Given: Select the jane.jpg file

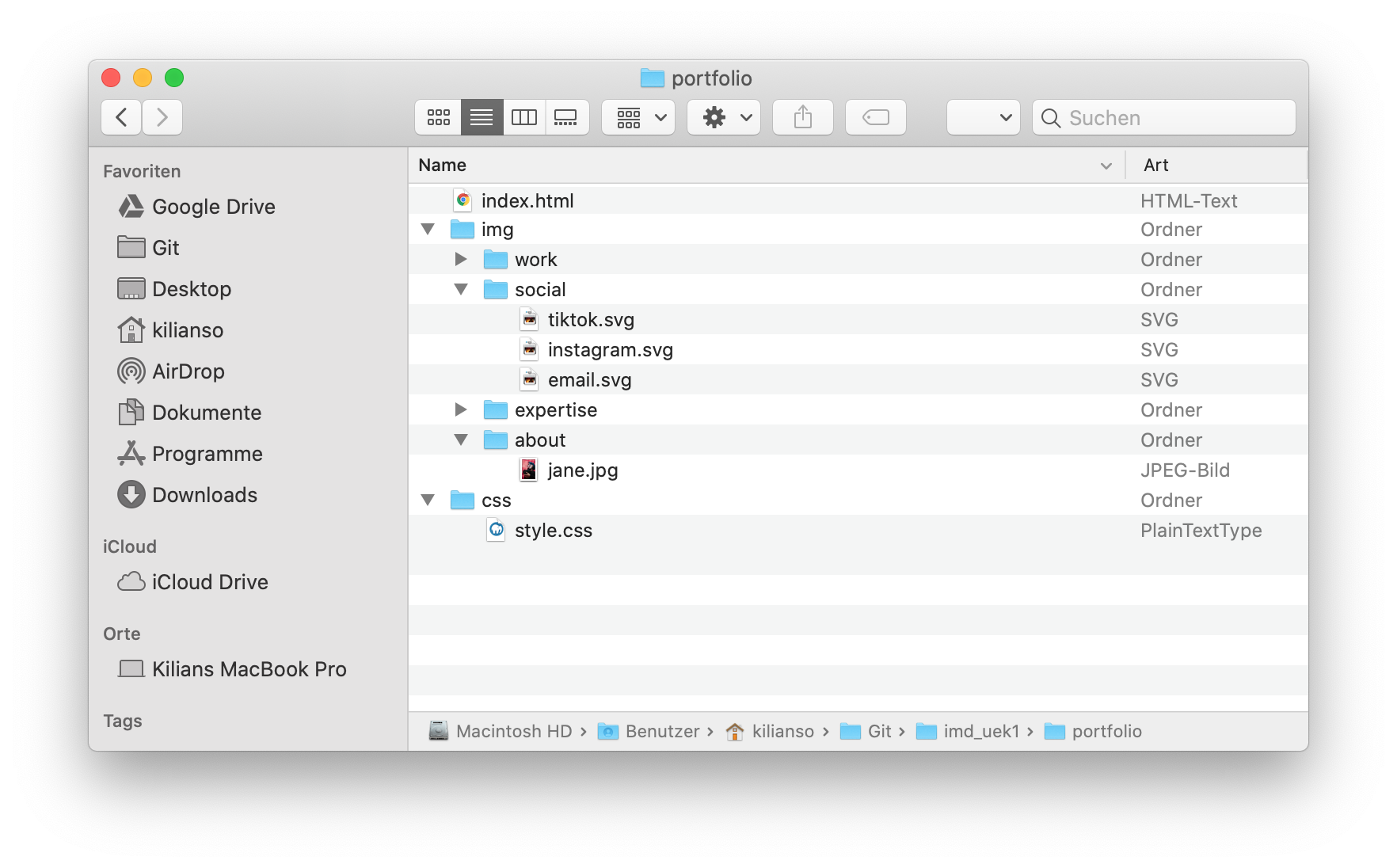Looking at the screenshot, I should tap(582, 470).
